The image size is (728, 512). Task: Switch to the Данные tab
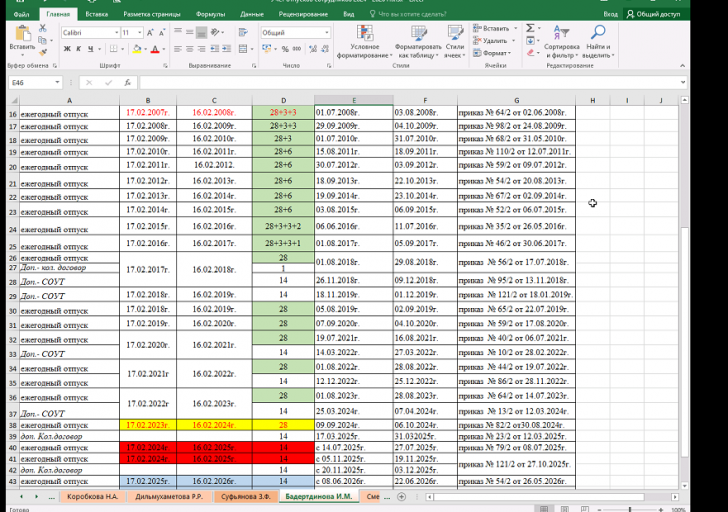click(x=252, y=14)
